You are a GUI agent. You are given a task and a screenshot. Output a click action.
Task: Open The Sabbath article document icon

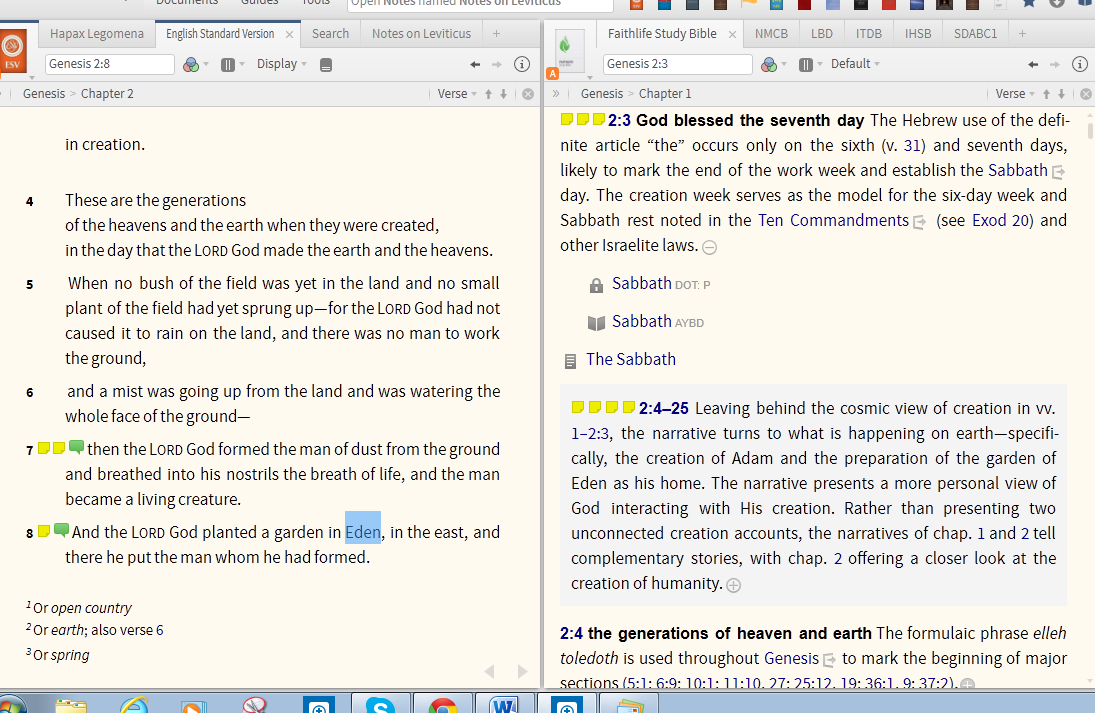click(571, 361)
